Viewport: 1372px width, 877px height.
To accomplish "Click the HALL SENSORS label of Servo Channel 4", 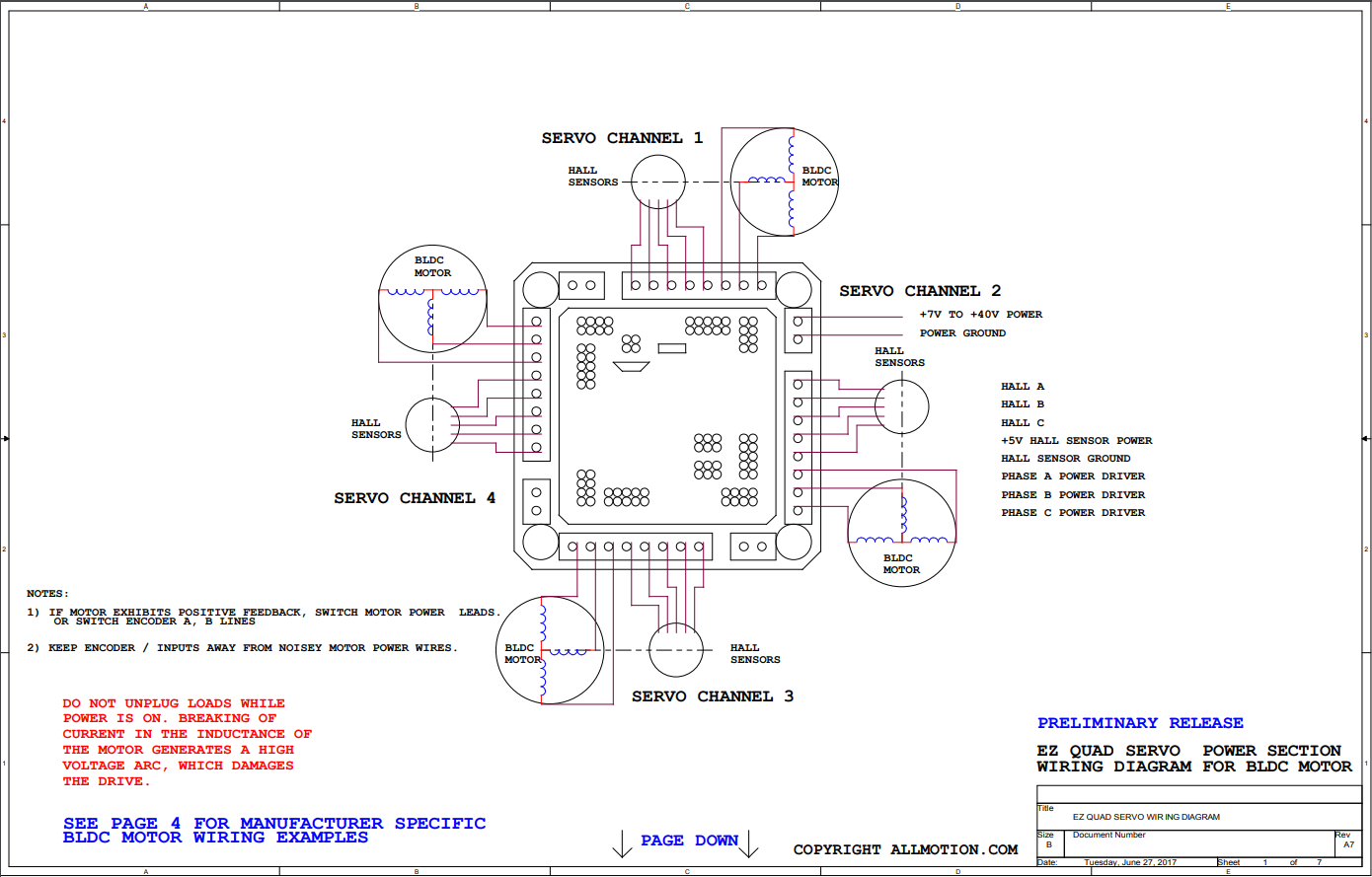I will coord(376,429).
